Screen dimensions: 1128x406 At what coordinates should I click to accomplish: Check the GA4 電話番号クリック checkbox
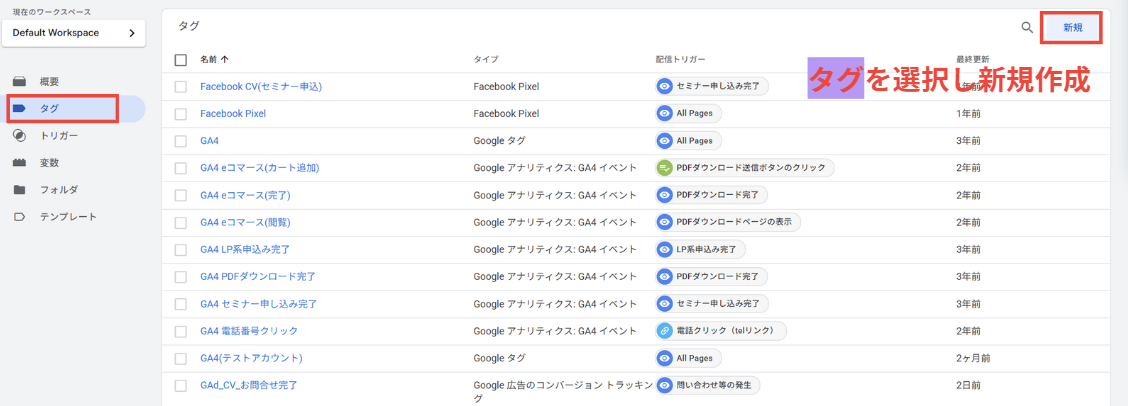click(181, 331)
